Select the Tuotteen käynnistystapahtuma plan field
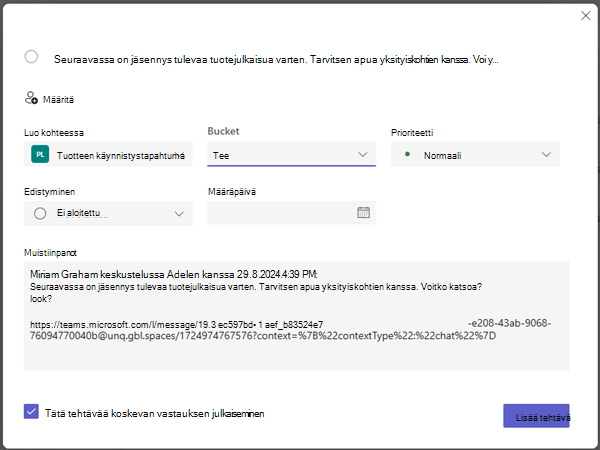Image resolution: width=600 pixels, height=450 pixels. (108, 154)
